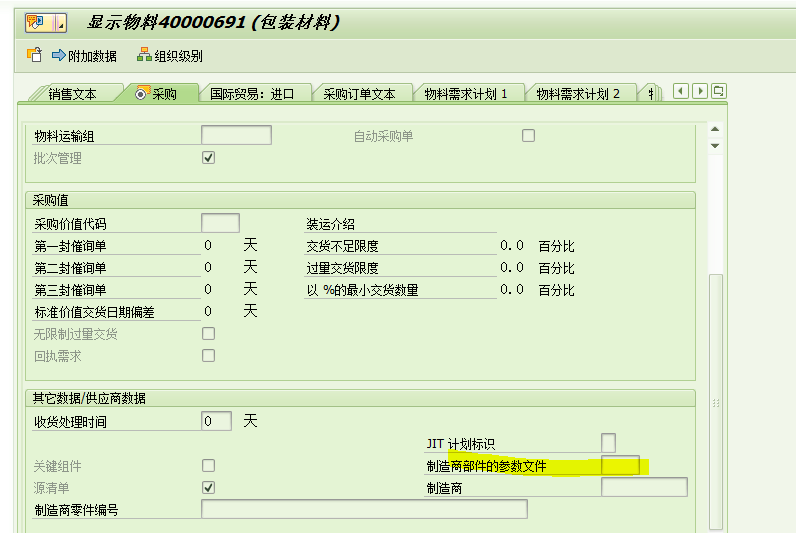This screenshot has height=533, width=796.
Task: Open 组织级别 organization levels button
Action: (170, 55)
